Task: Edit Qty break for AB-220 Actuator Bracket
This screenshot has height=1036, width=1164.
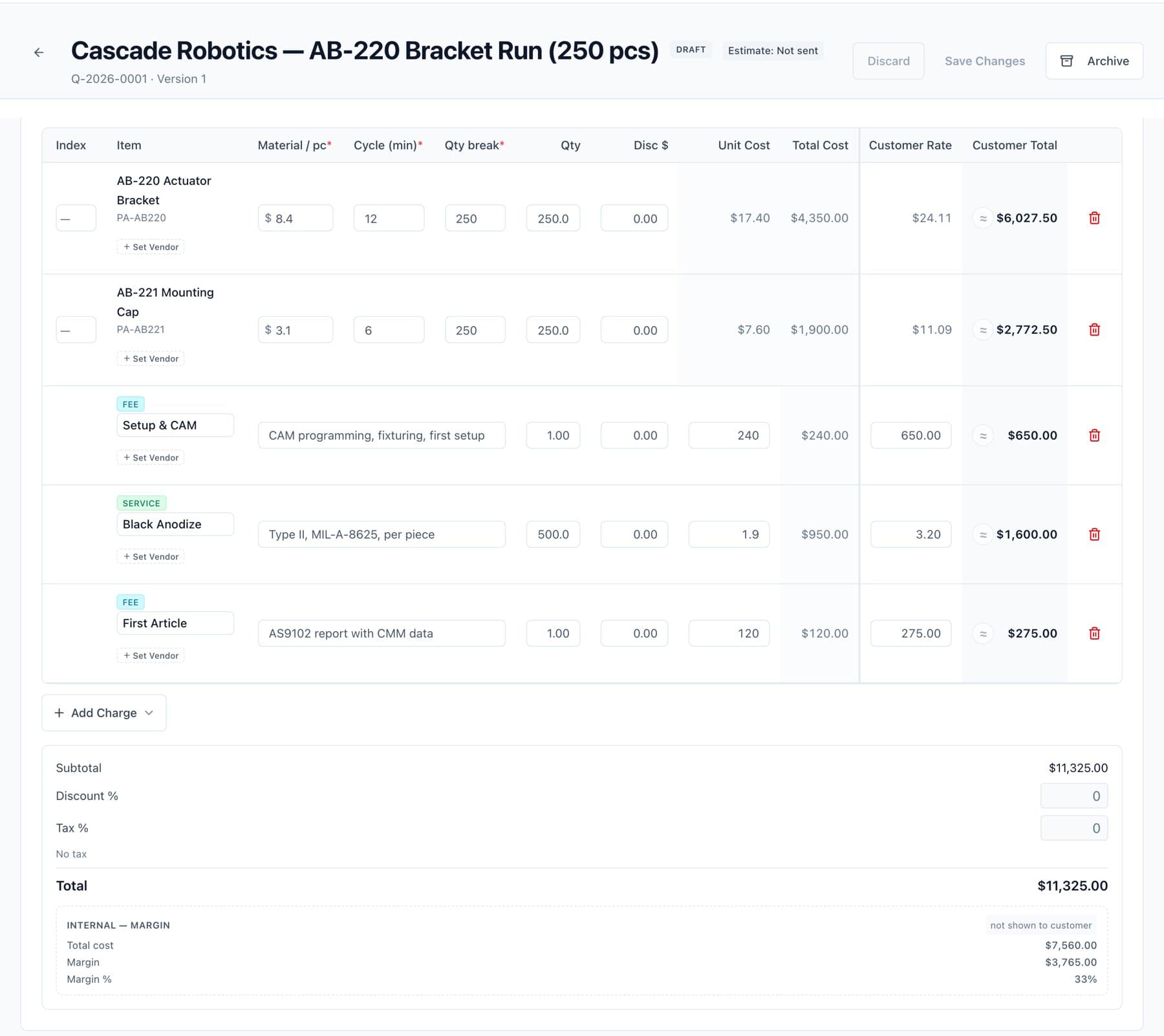Action: pyautogui.click(x=475, y=219)
